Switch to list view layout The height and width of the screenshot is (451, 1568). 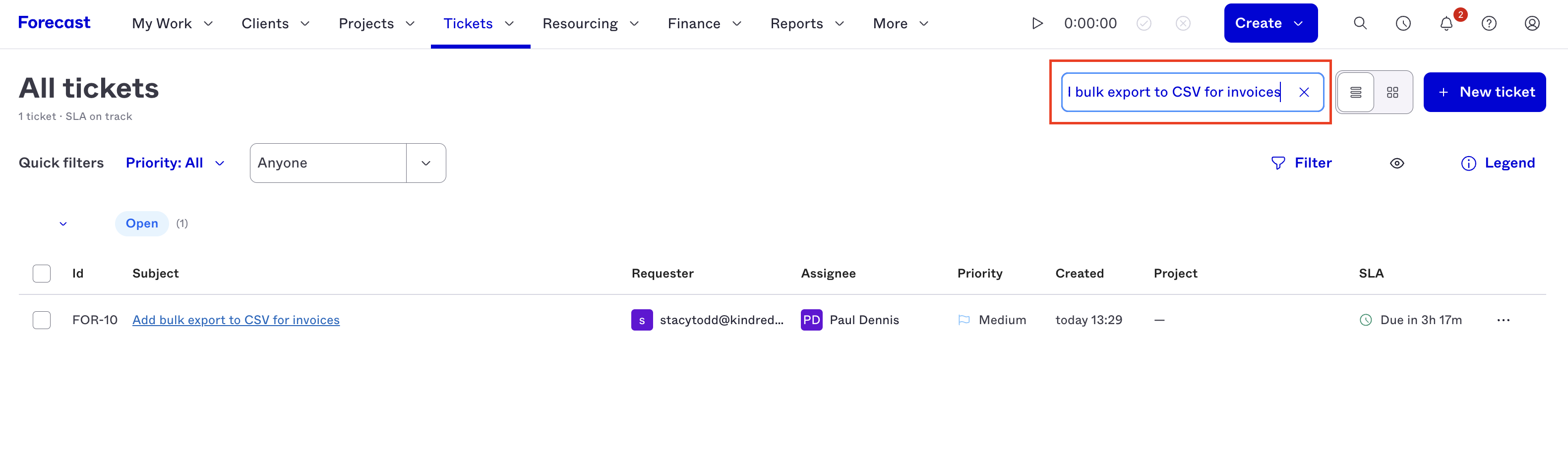coord(1356,93)
